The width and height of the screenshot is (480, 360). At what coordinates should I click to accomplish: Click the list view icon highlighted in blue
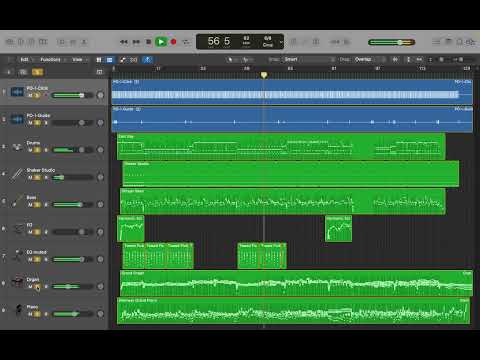109,60
